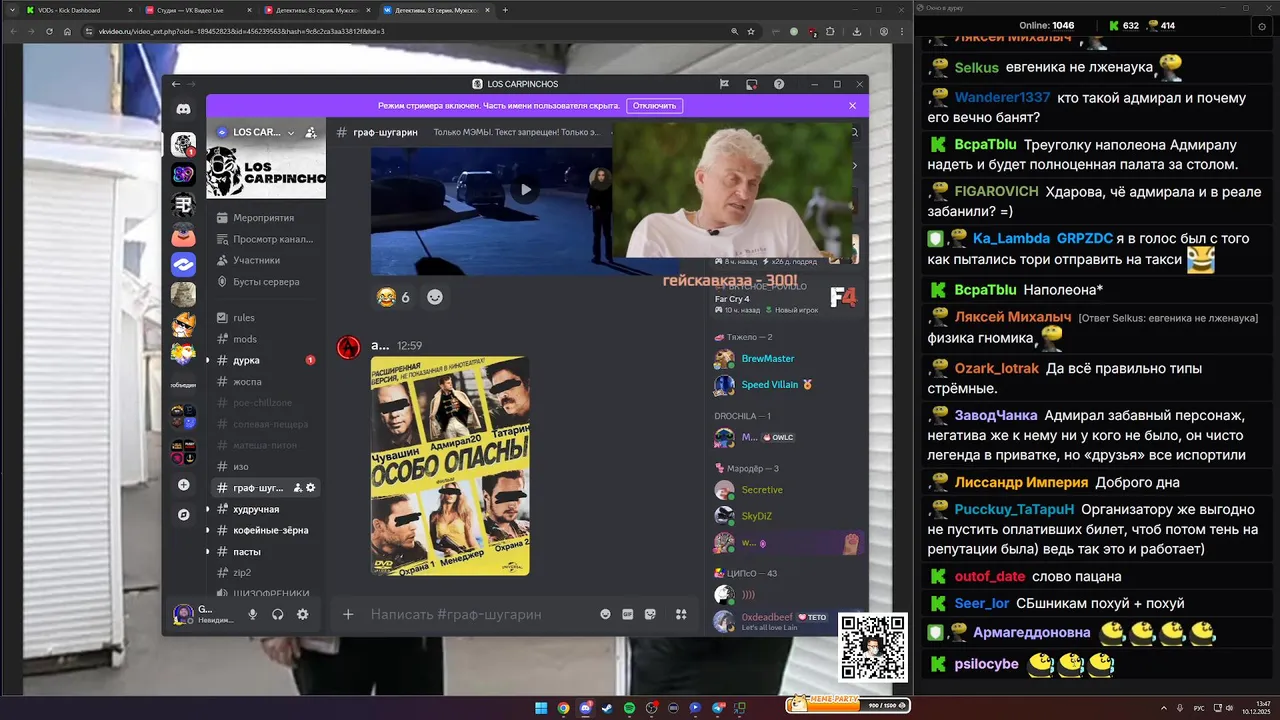Click username Wanderer1337 in chat window

coord(1002,98)
